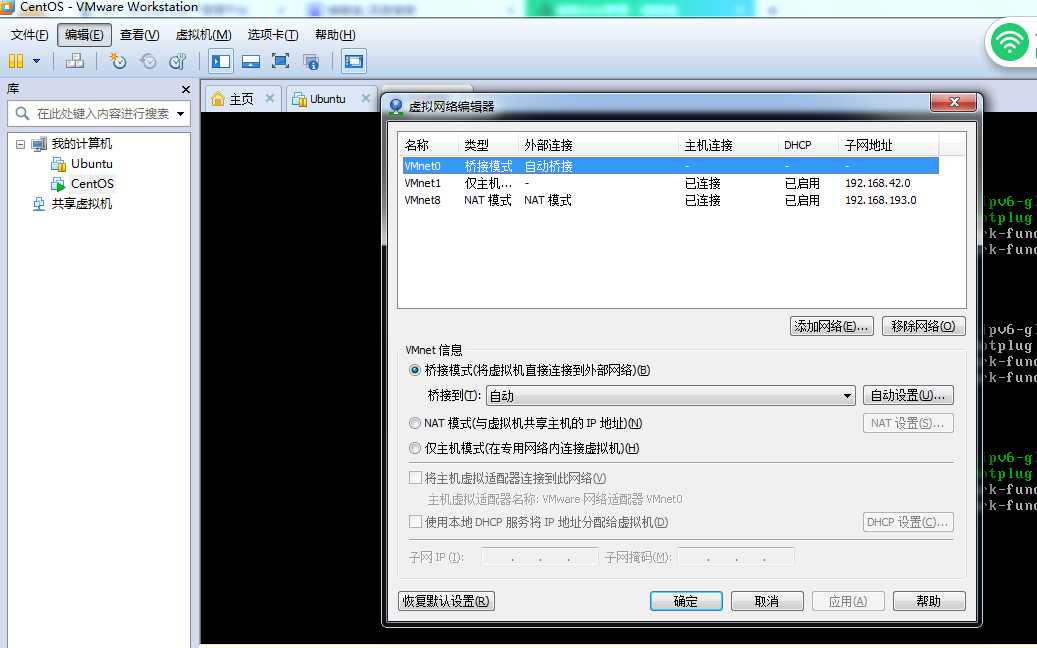Click subnet address 192.168.42.0 cell
1037x648 pixels.
click(878, 183)
